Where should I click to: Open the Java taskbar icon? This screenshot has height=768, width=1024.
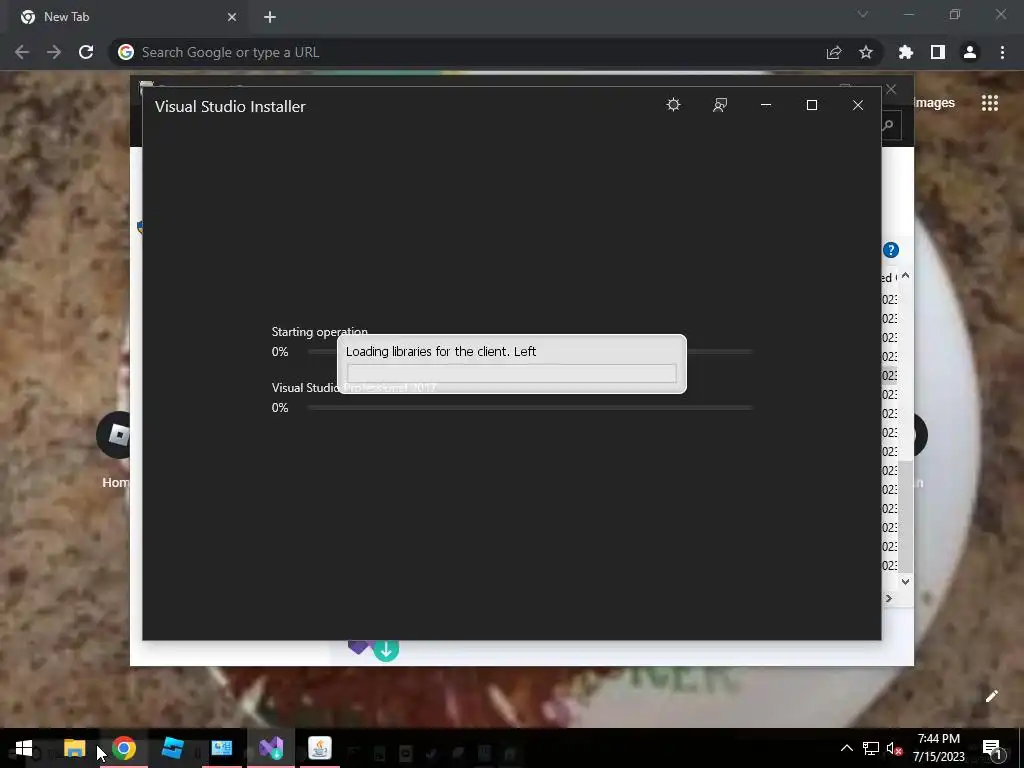coord(320,748)
